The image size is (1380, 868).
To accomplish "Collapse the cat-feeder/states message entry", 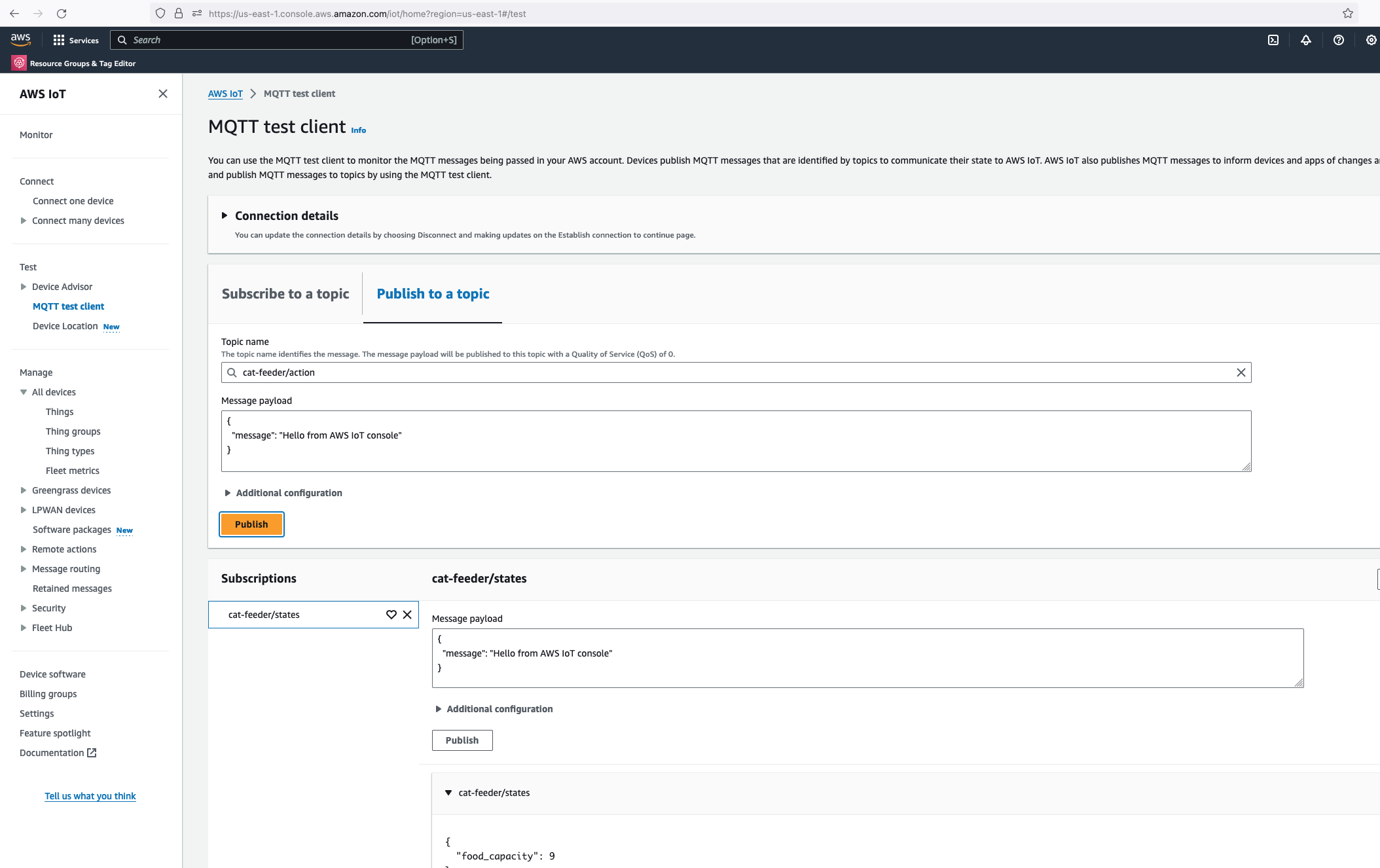I will coord(448,793).
